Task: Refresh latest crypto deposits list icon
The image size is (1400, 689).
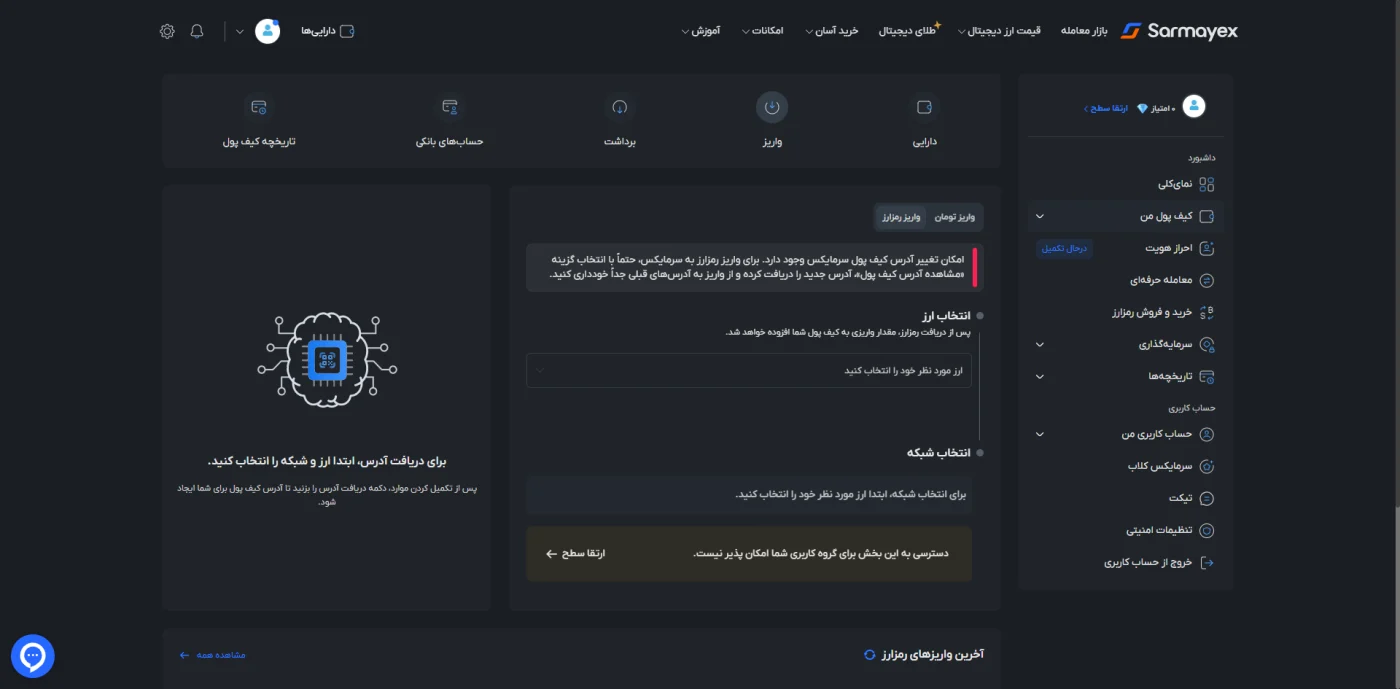Action: pos(869,655)
